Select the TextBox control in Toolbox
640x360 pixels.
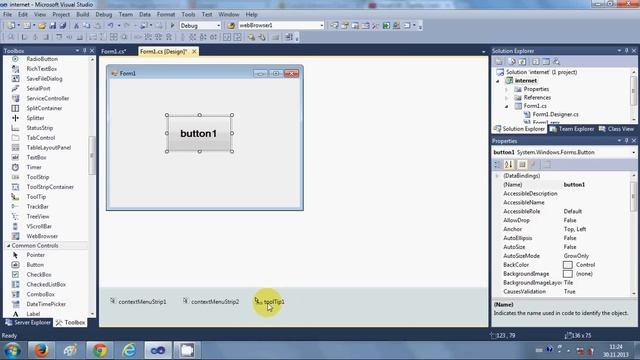point(36,157)
